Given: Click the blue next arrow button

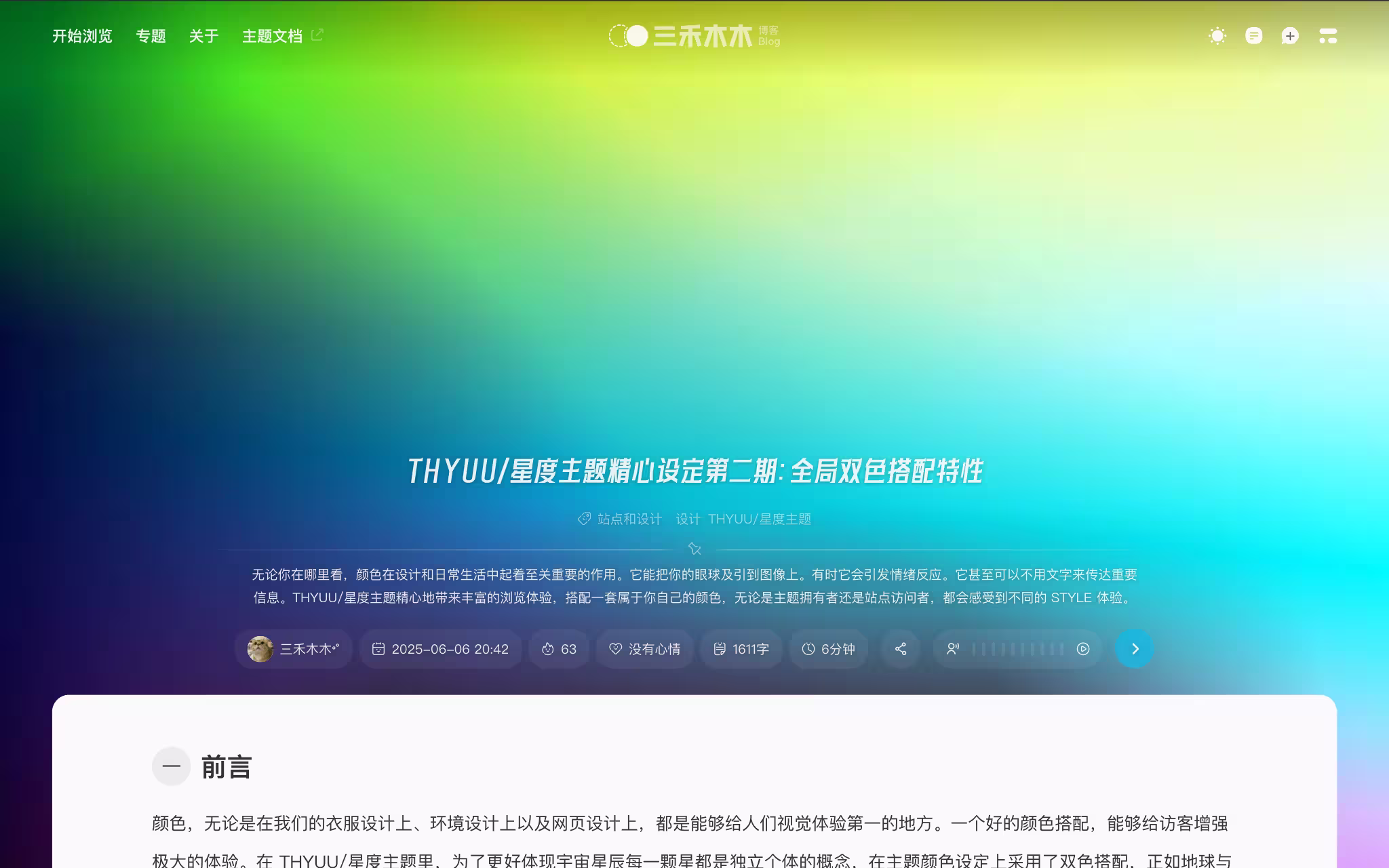Looking at the screenshot, I should tap(1134, 649).
